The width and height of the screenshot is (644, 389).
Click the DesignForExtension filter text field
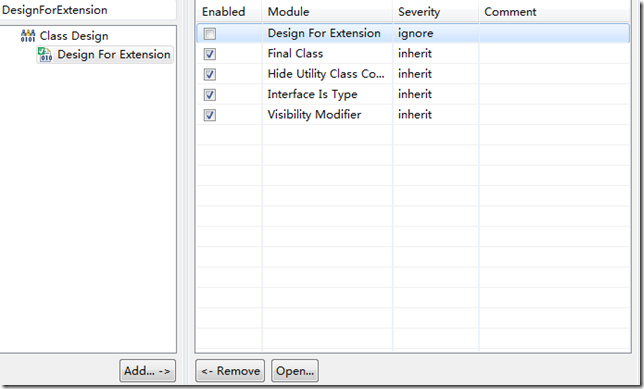pyautogui.click(x=88, y=10)
